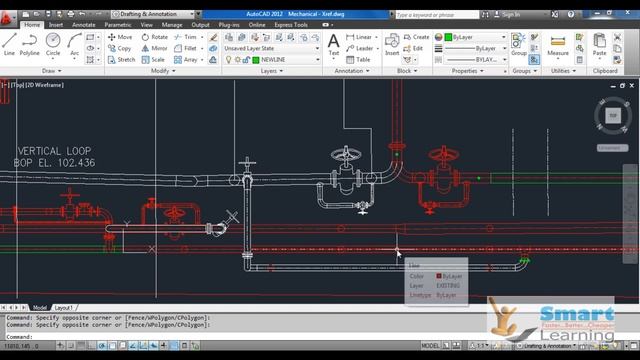Switch to the Annotate ribbon tab
640x360 pixels.
(x=84, y=25)
